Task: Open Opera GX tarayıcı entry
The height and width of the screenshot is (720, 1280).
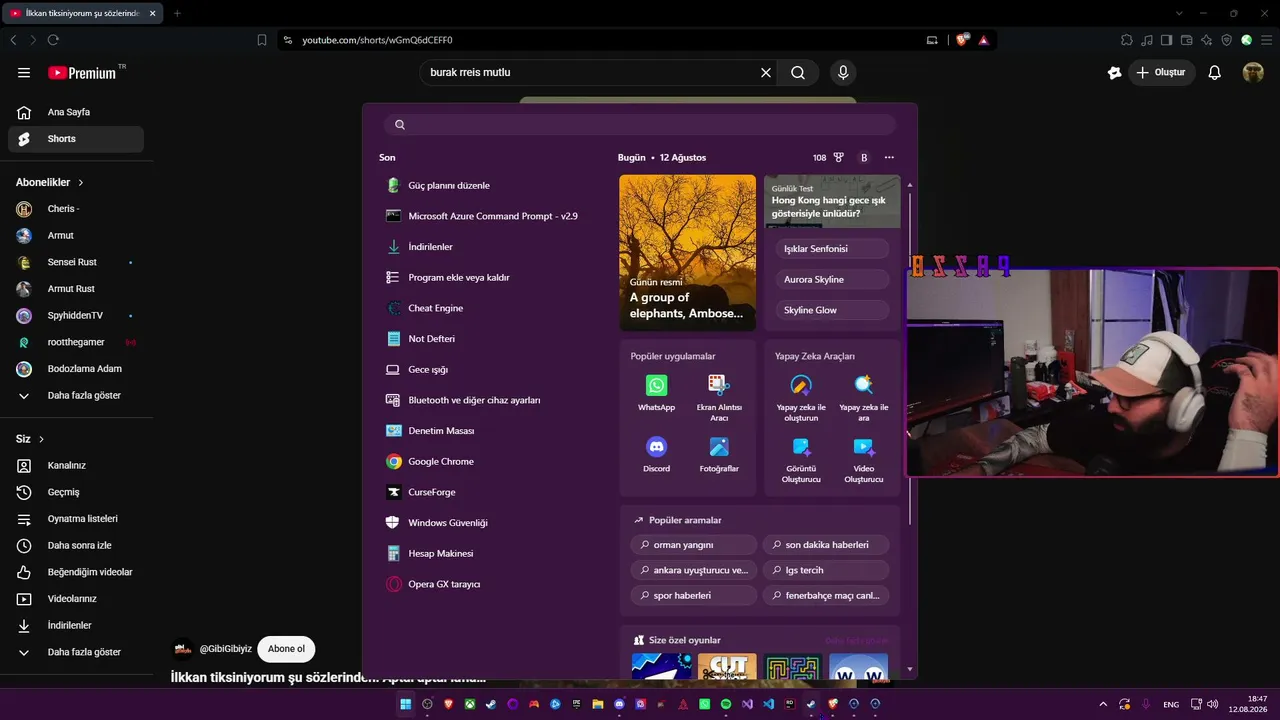Action: 444,584
